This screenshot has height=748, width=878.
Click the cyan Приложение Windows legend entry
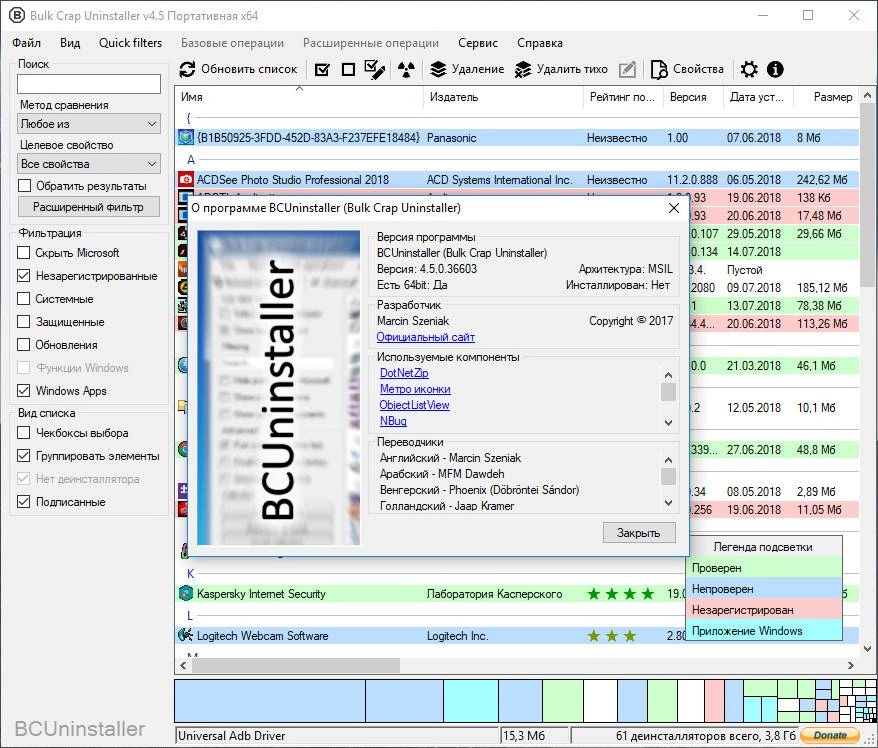click(764, 631)
